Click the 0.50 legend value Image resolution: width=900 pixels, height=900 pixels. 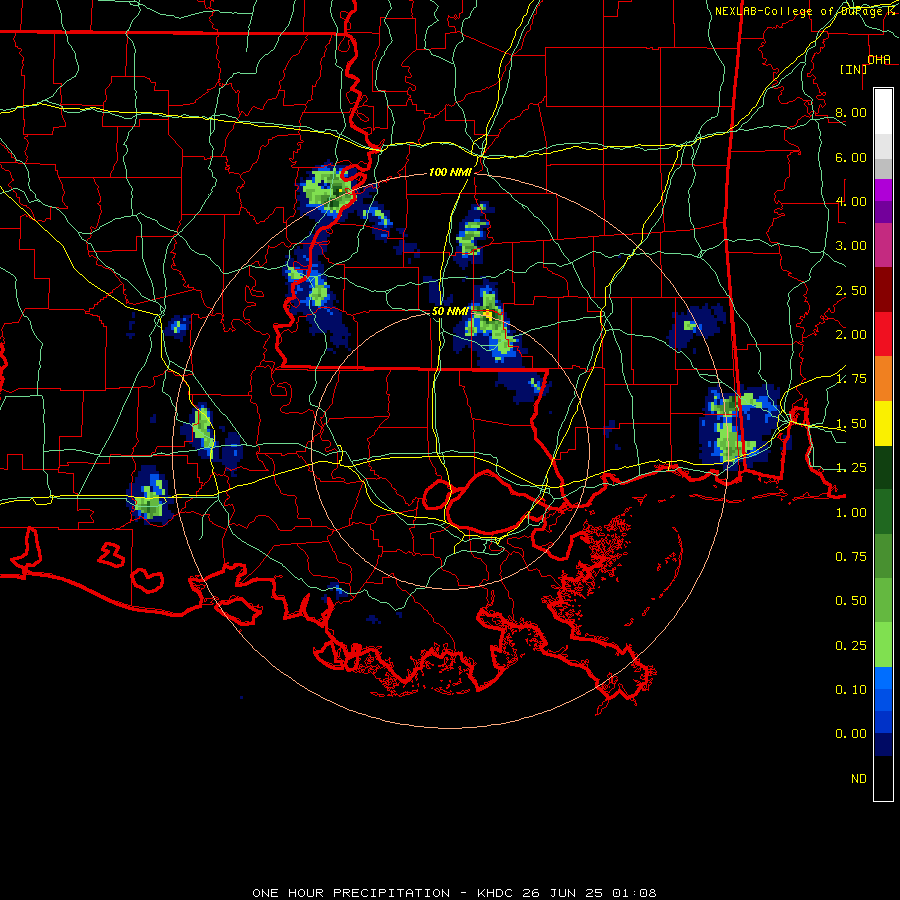tap(851, 601)
